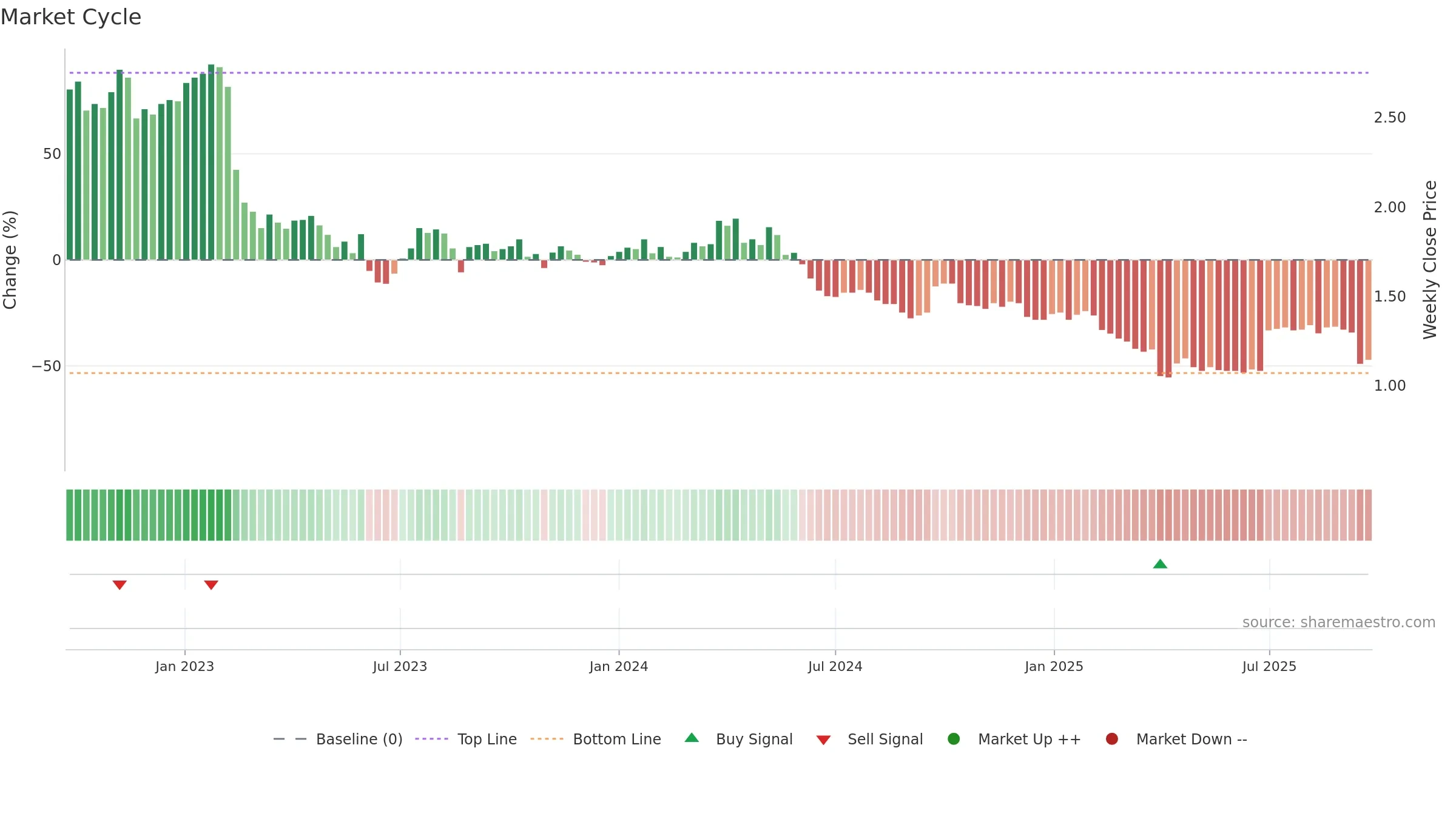Click the Jan 2023 axis label

[x=184, y=667]
